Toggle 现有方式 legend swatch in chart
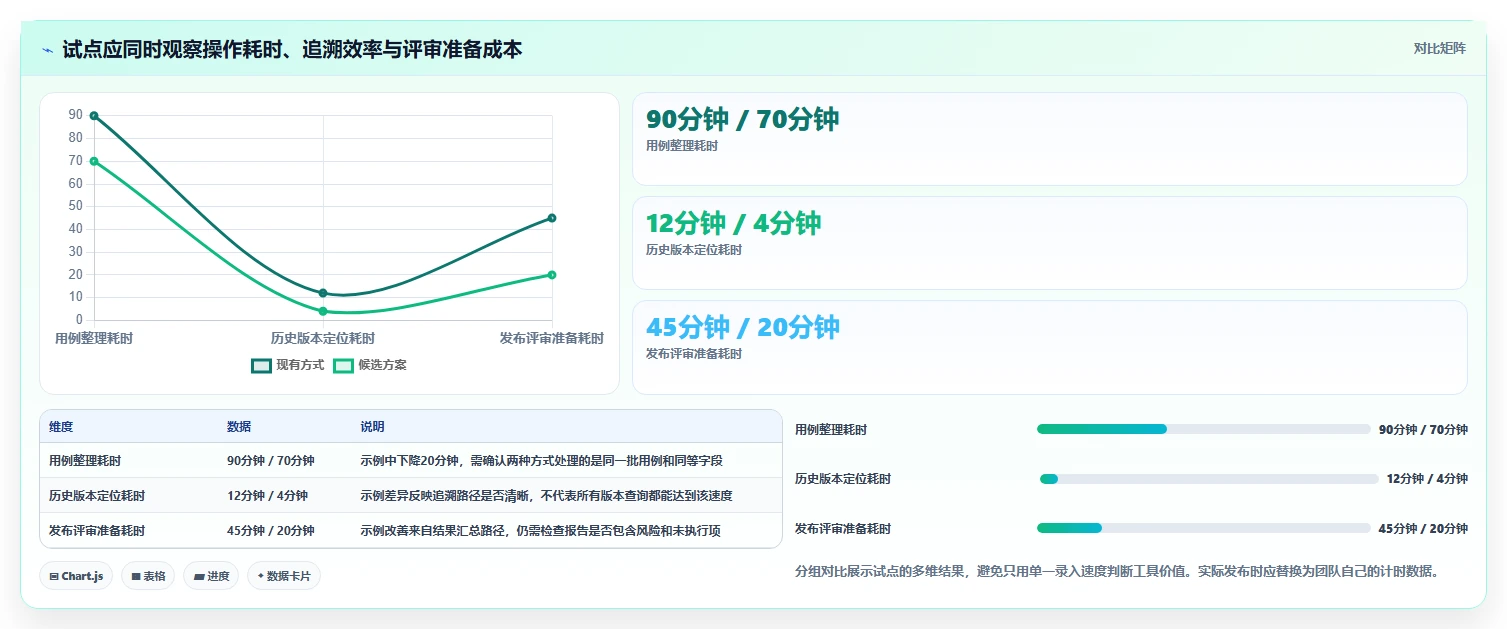 (x=261, y=365)
